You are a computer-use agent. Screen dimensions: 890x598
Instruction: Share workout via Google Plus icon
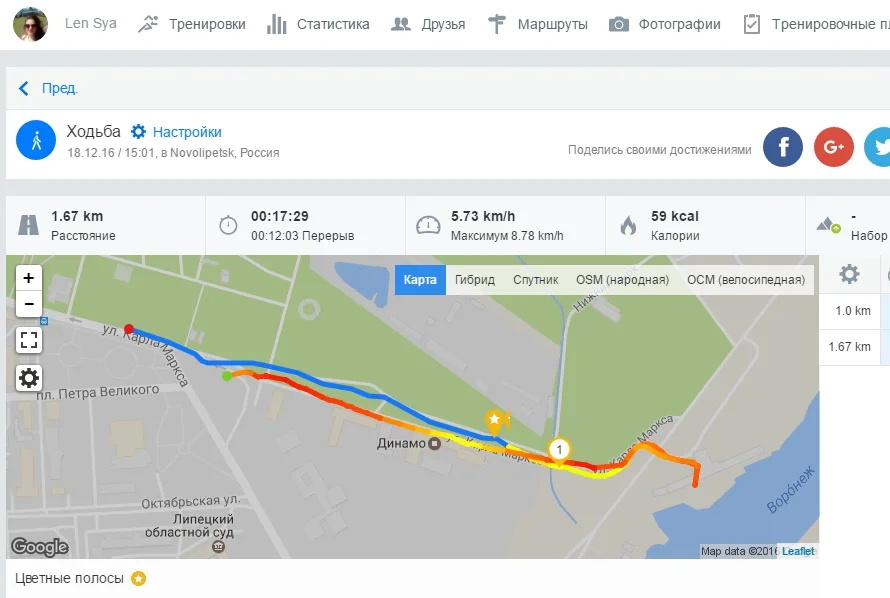[833, 147]
